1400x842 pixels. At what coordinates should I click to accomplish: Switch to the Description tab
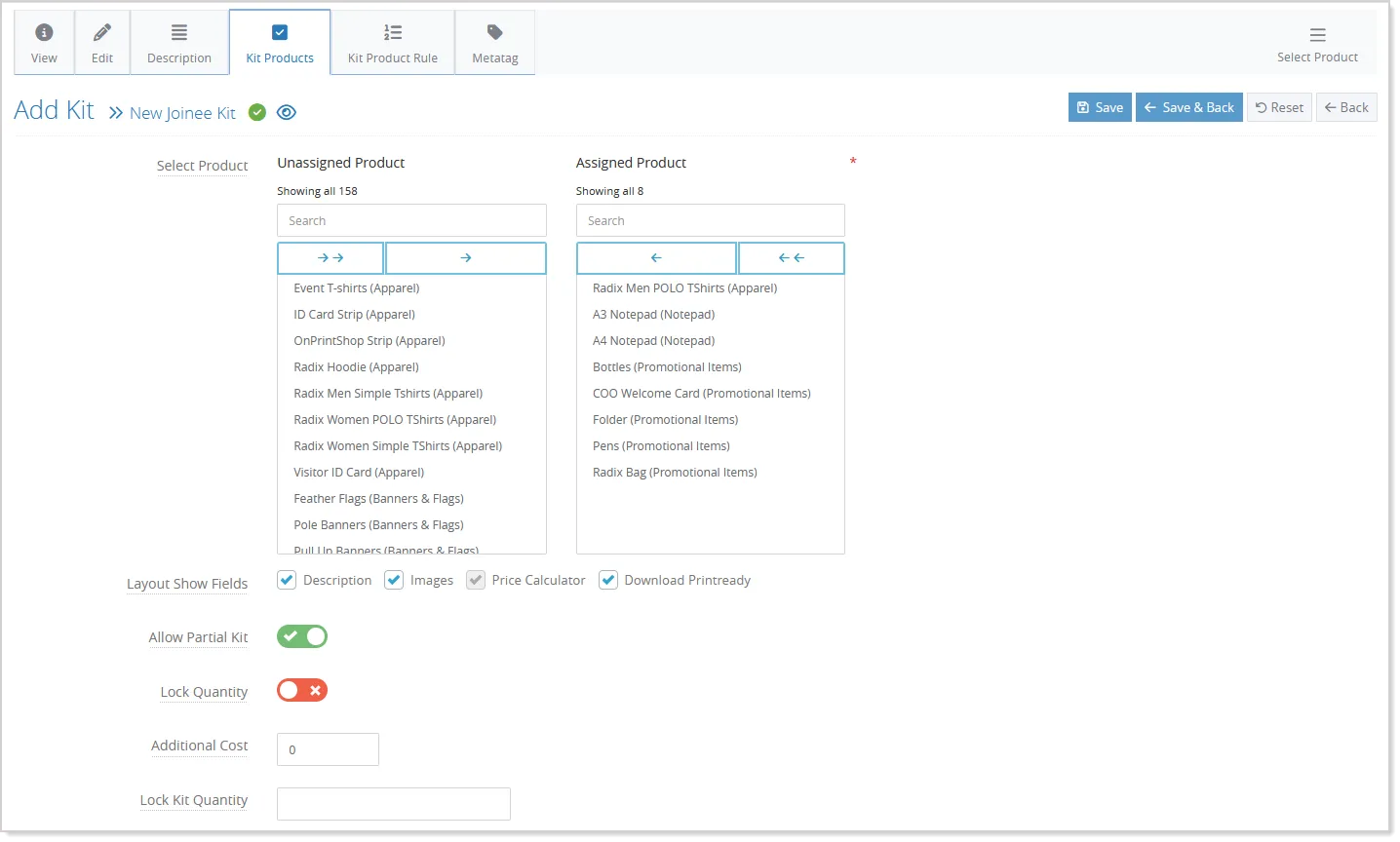point(179,43)
